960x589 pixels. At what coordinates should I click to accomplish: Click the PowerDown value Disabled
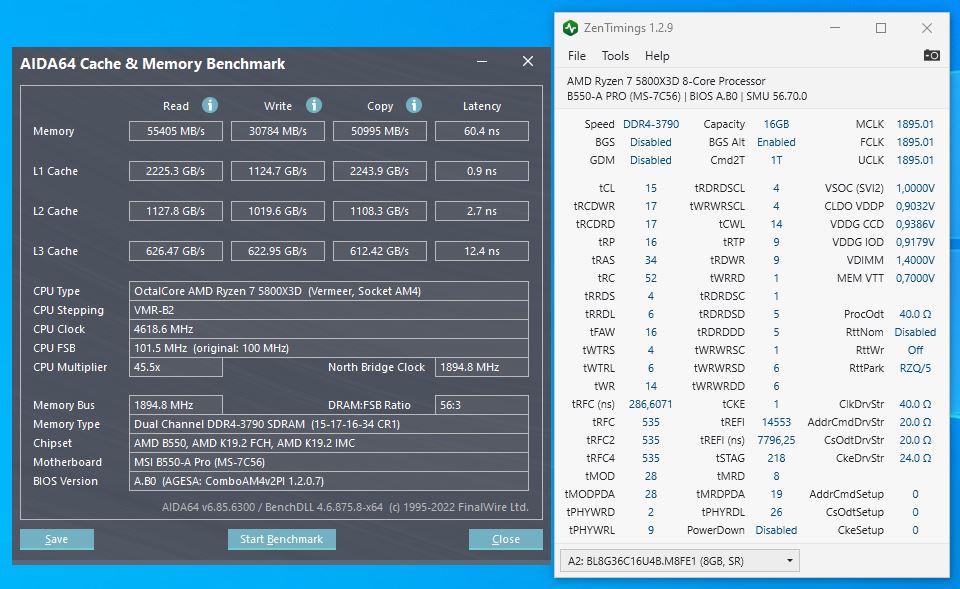pyautogui.click(x=776, y=530)
